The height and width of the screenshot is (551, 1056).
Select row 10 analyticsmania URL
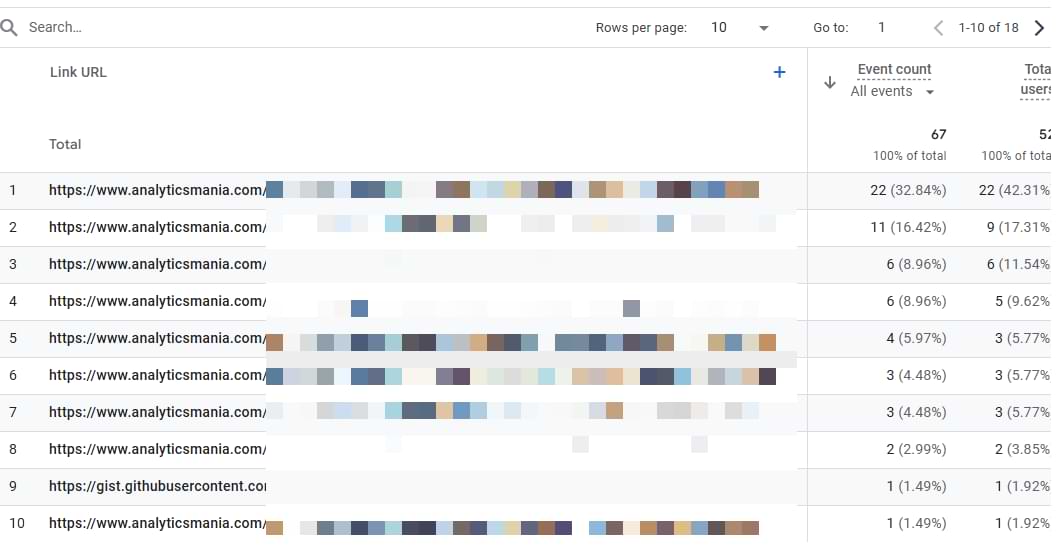coord(157,523)
